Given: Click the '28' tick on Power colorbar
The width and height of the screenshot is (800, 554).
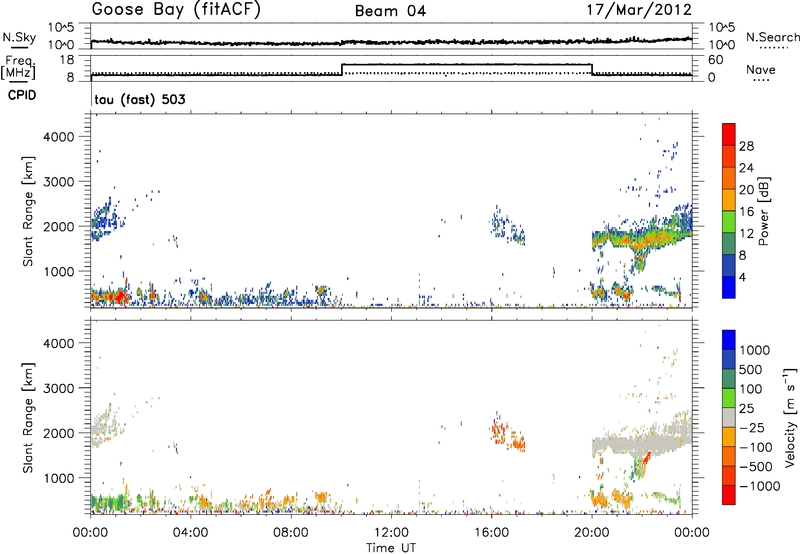Looking at the screenshot, I should (x=746, y=146).
